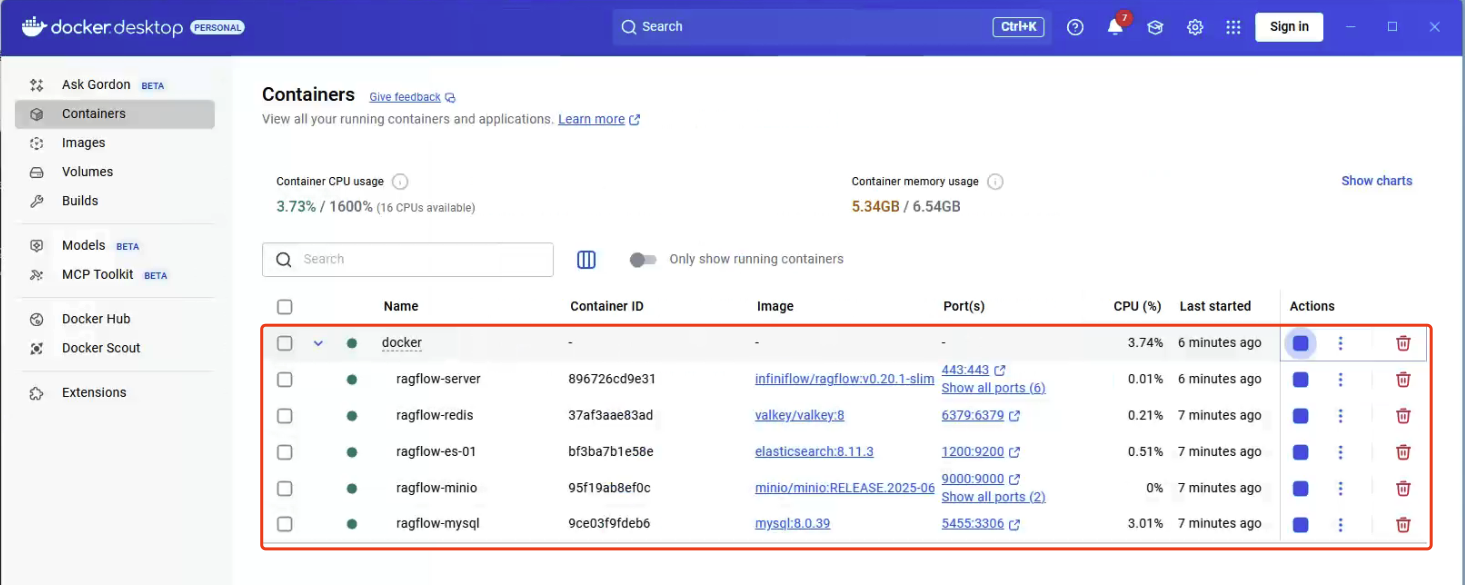The width and height of the screenshot is (1465, 585).
Task: Show info about Container CPU usage
Action: (x=400, y=182)
